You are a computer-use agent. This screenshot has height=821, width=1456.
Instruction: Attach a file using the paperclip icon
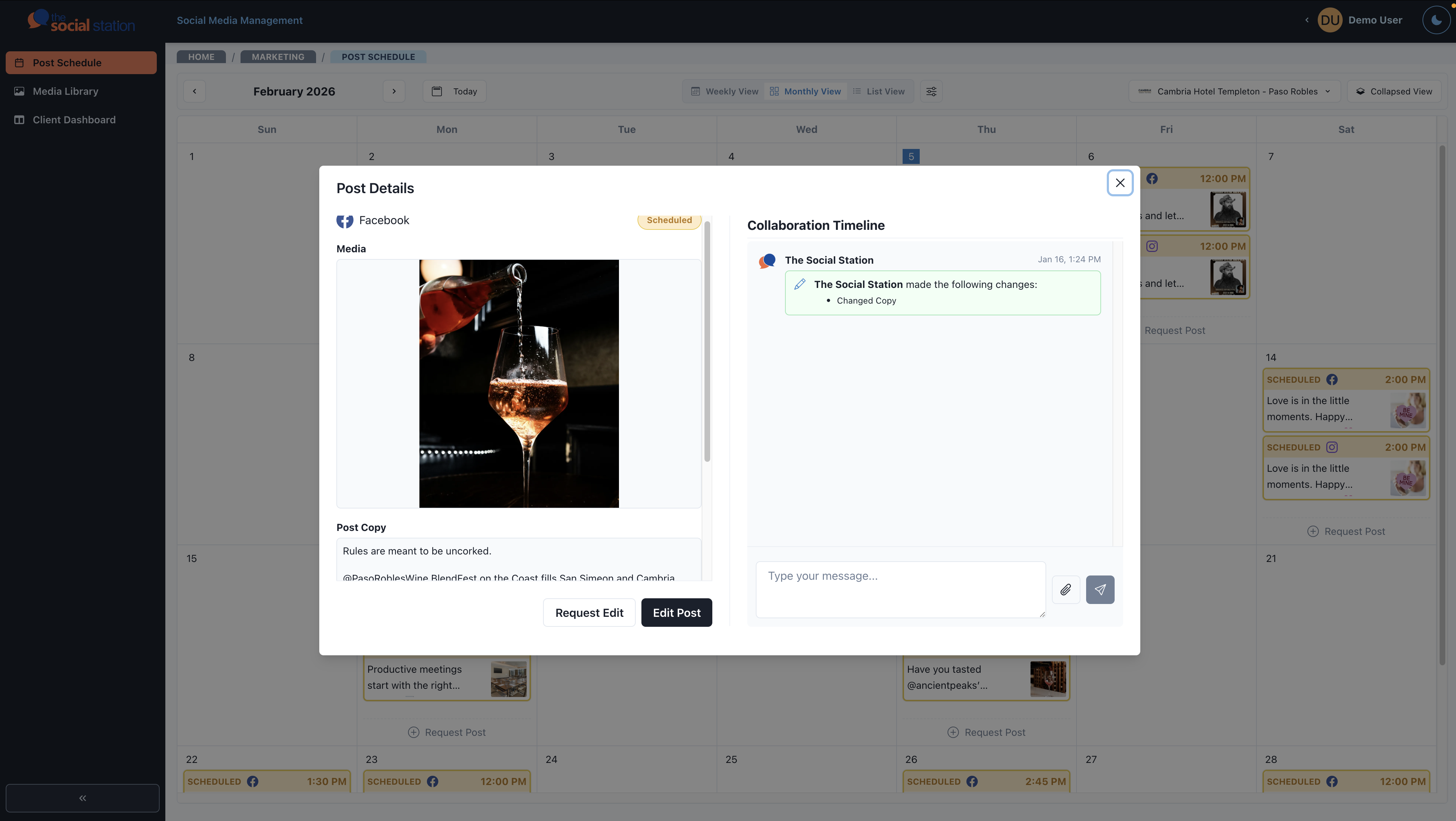(x=1066, y=589)
